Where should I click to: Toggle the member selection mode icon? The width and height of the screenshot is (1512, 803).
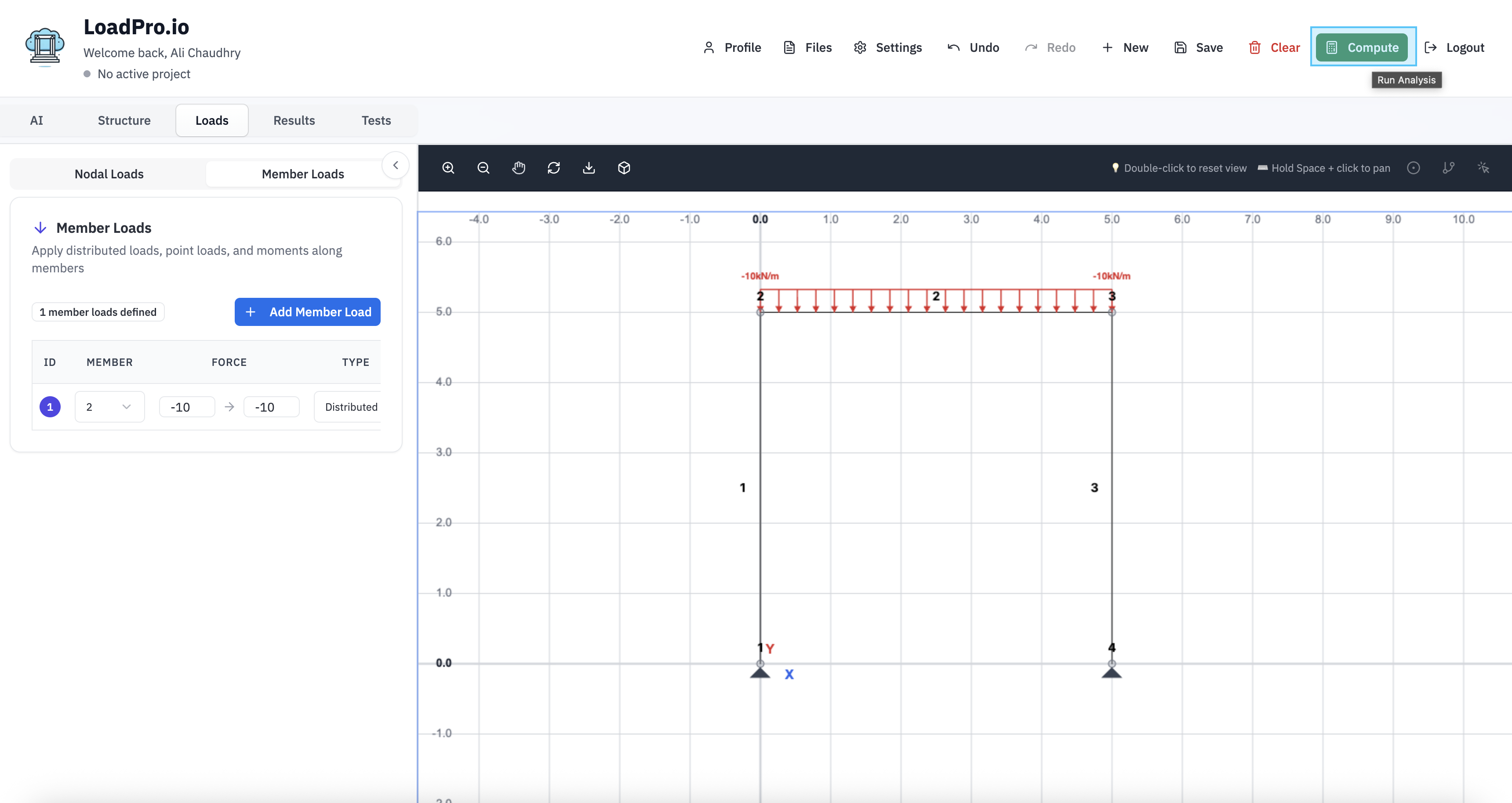1449,168
